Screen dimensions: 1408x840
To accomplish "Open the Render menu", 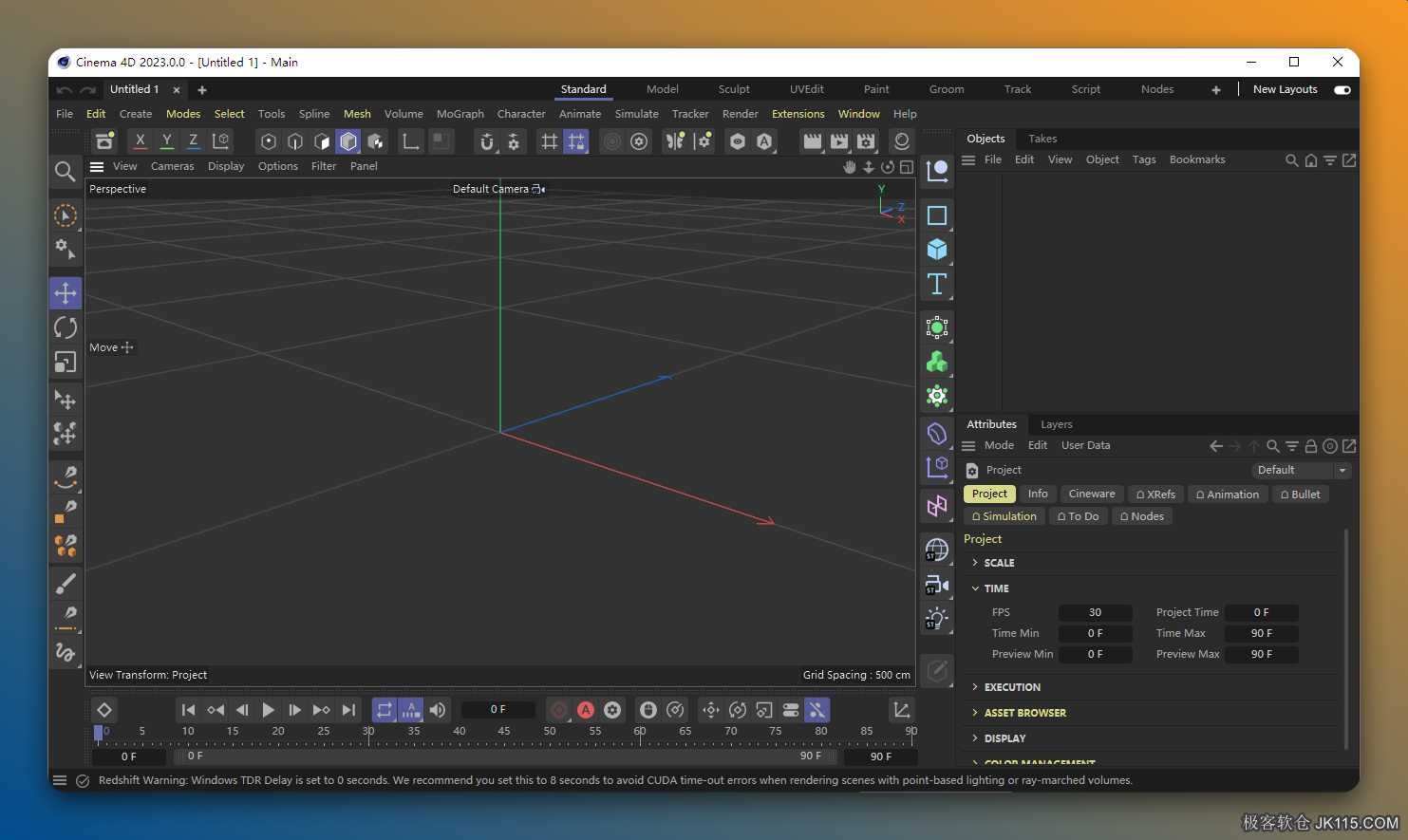I will [x=741, y=114].
